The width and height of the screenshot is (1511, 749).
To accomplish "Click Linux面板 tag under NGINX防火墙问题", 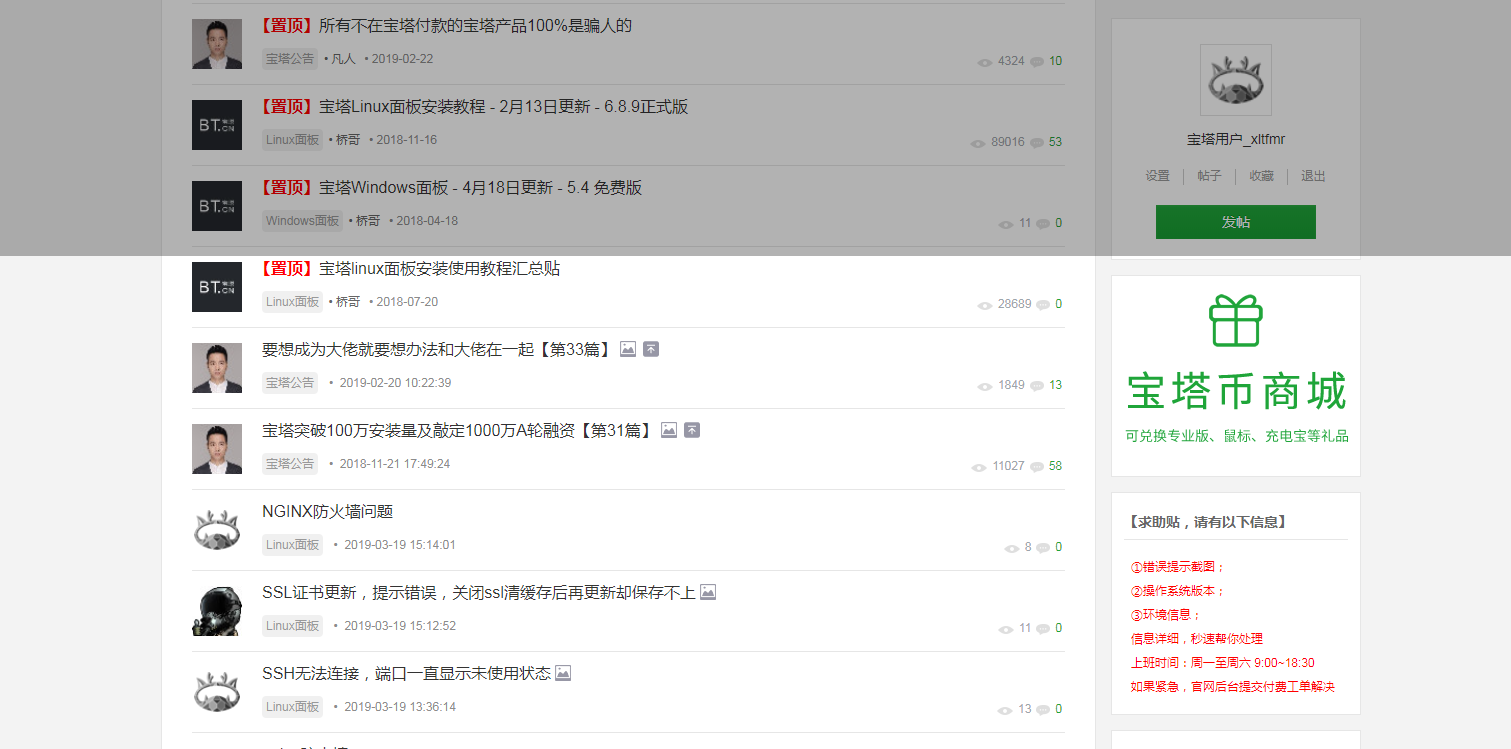I will tap(293, 545).
